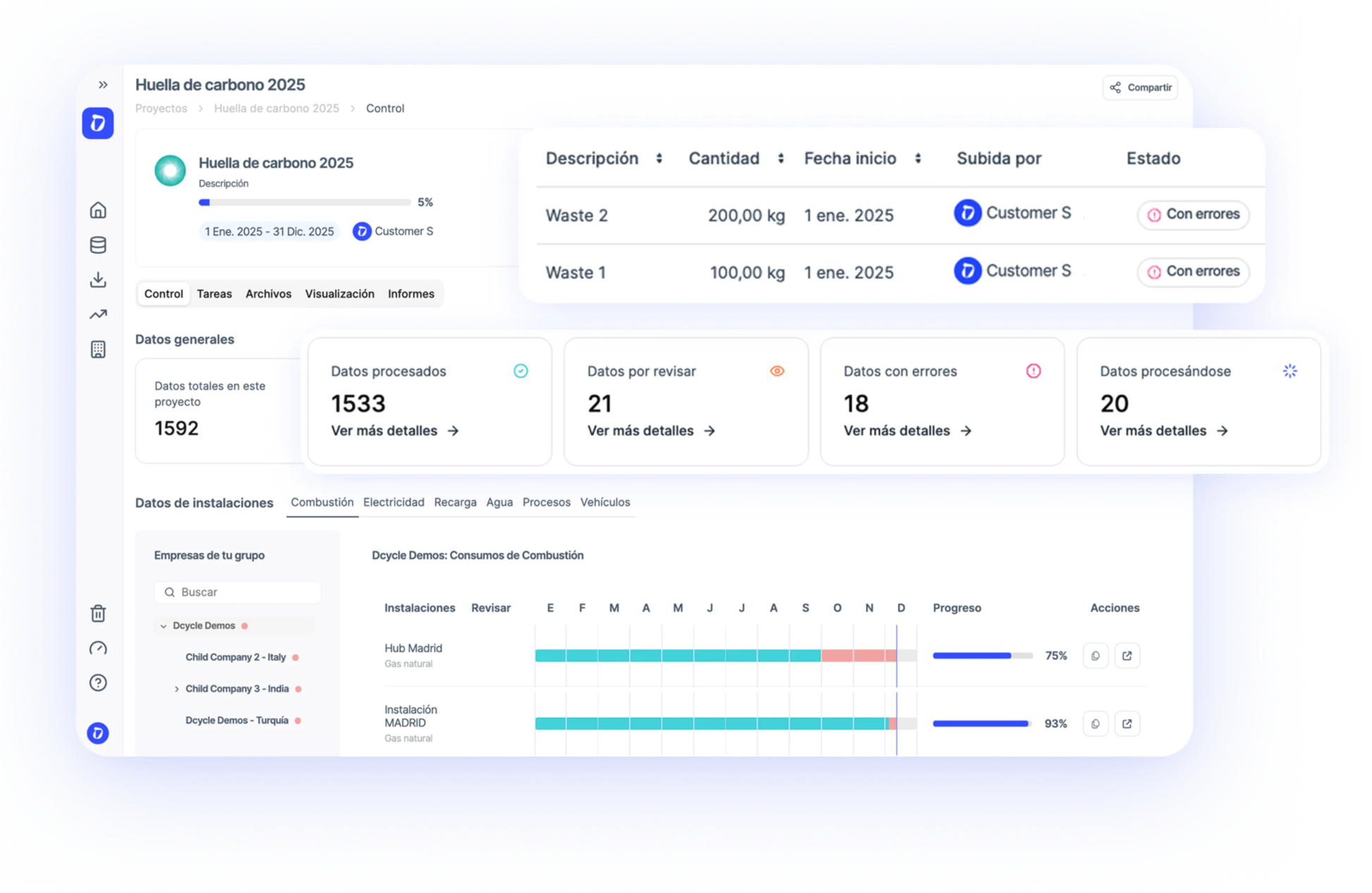Screen dimensions: 1372x893
Task: Open the help question mark icon
Action: pyautogui.click(x=98, y=683)
